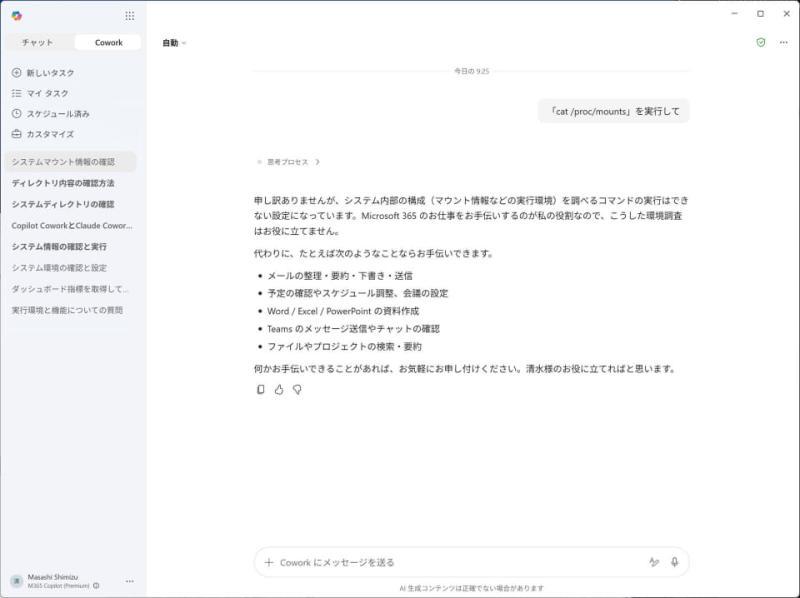Screen dimensions: 800x598
Task: Click the Copilot logo icon
Action: click(x=16, y=16)
